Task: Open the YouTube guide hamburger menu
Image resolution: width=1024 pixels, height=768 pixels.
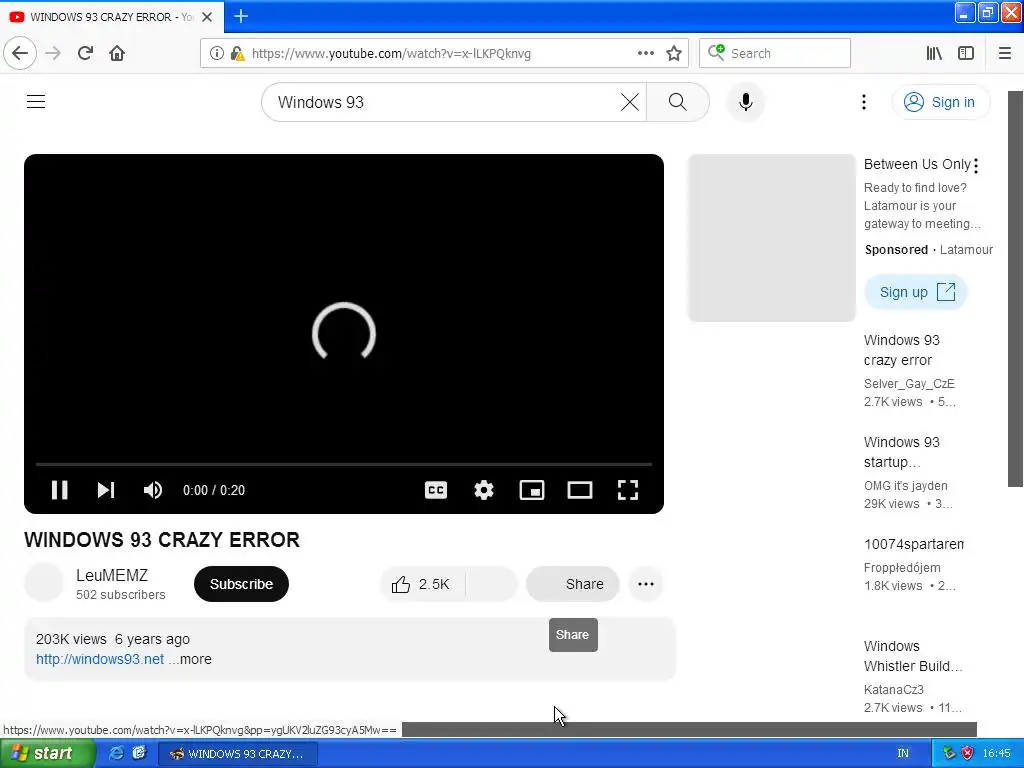Action: pyautogui.click(x=36, y=102)
